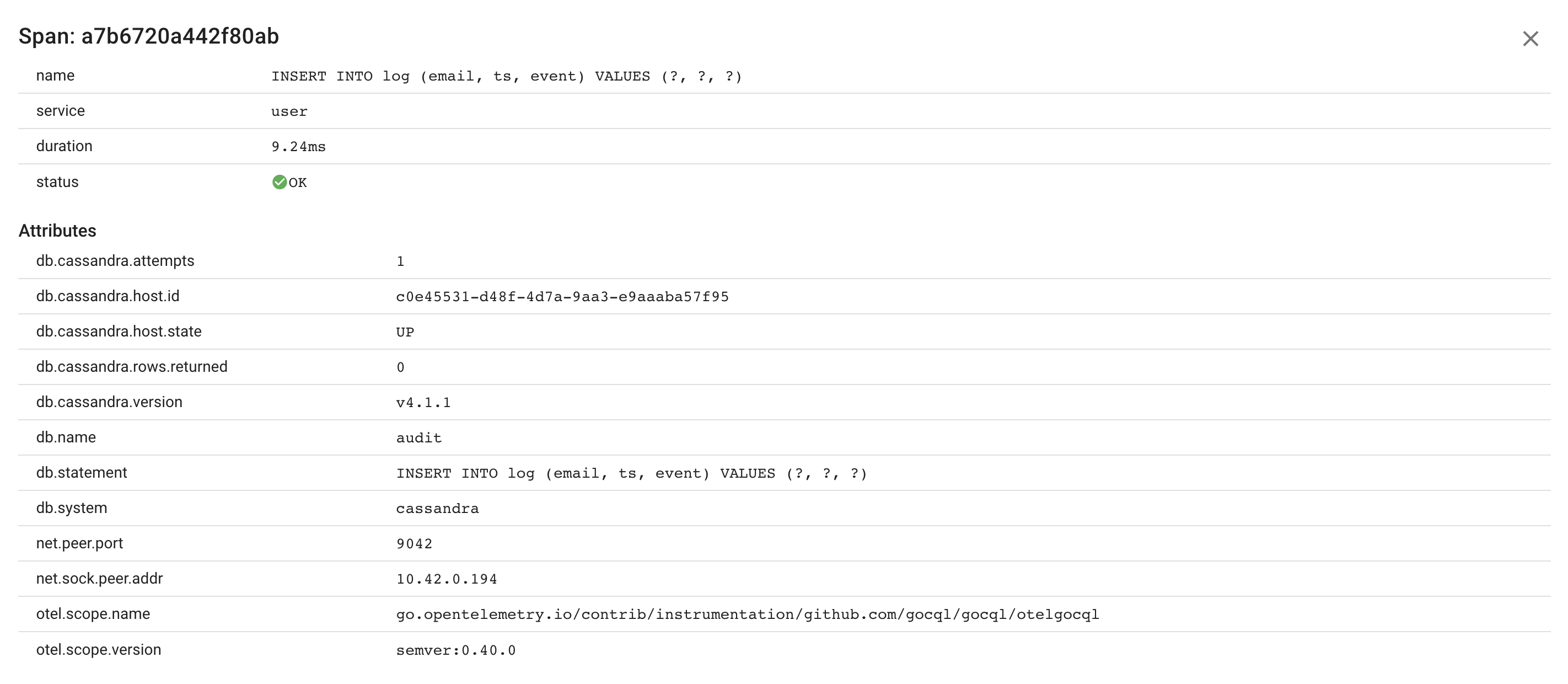This screenshot has width=1568, height=684.
Task: Select the service value user
Action: click(x=290, y=111)
